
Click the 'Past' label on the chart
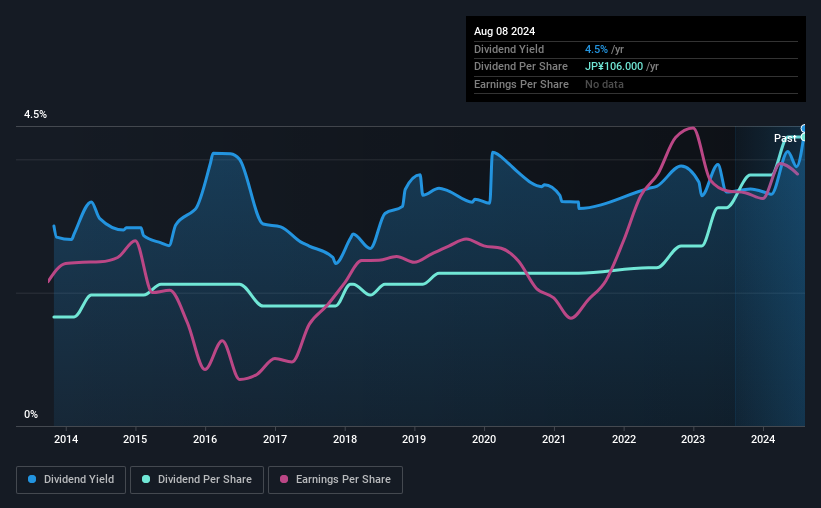(x=785, y=138)
